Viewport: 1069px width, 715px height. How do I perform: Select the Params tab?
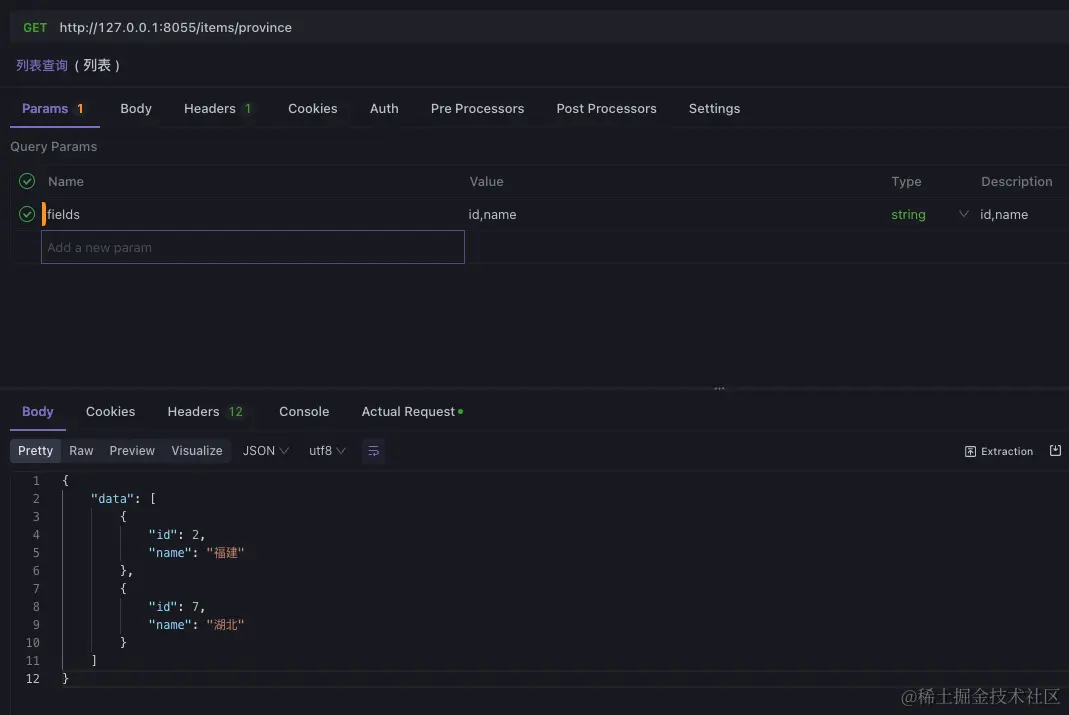(x=53, y=108)
